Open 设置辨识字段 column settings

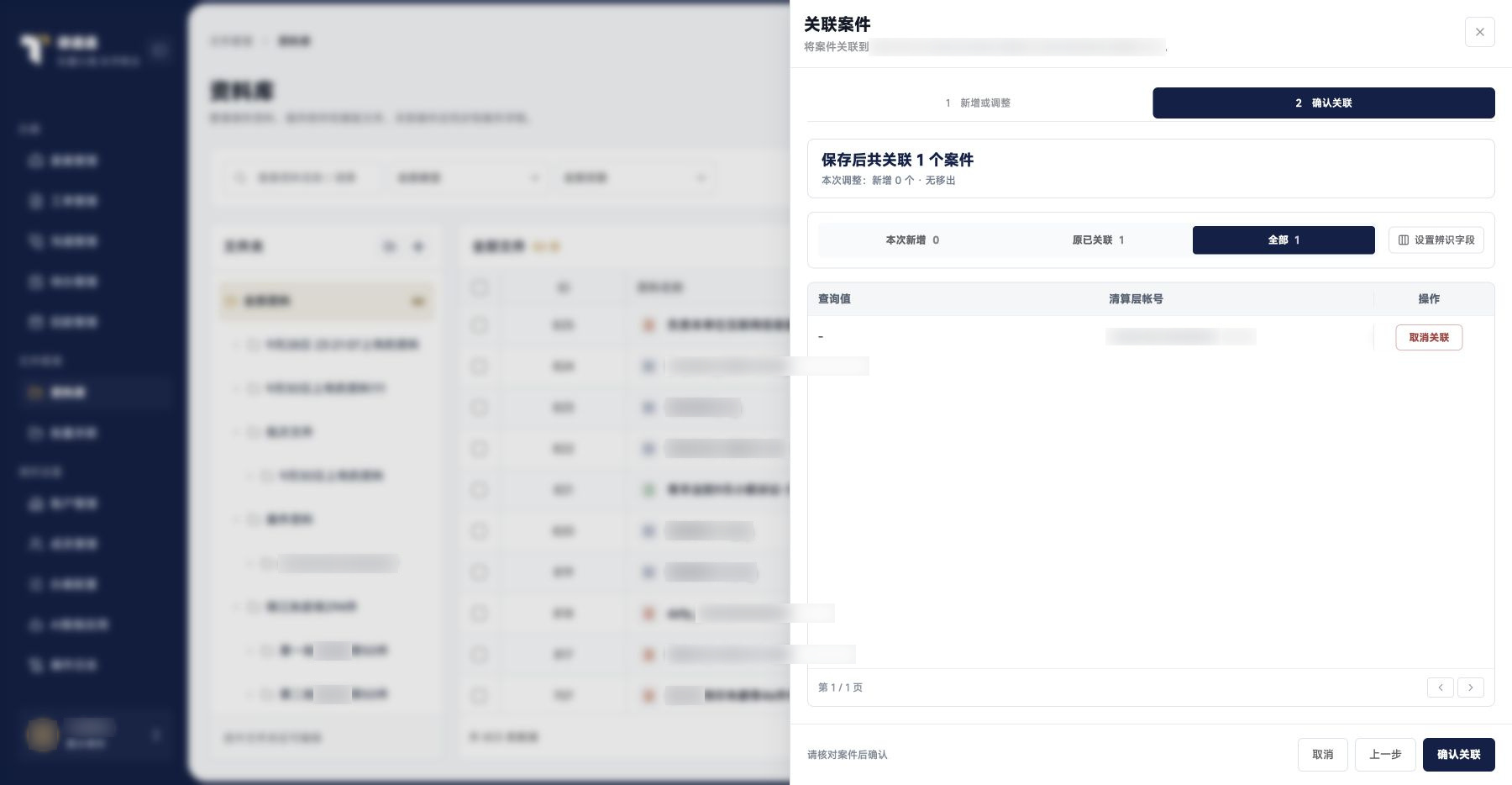pyautogui.click(x=1436, y=240)
